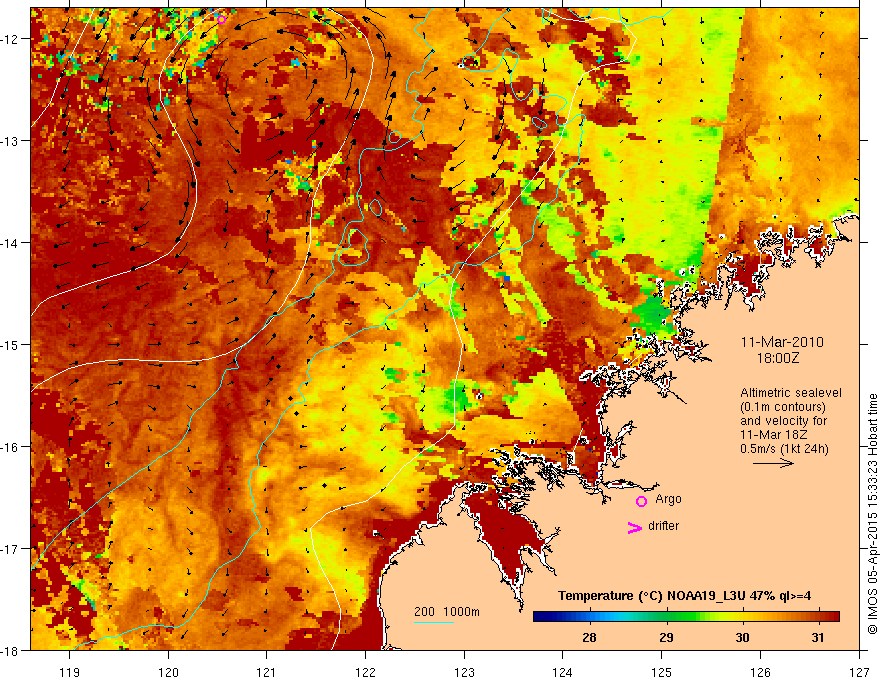Click the '11-Mar-2010' date text

tap(782, 342)
